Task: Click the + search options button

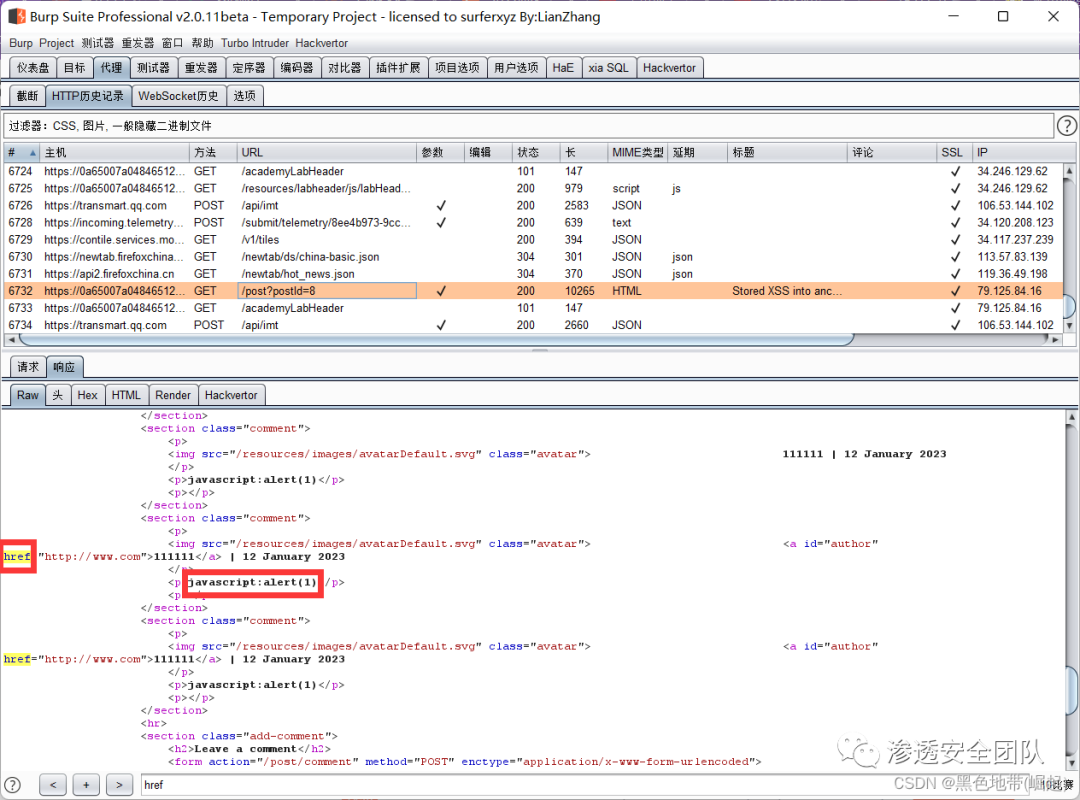Action: point(86,785)
